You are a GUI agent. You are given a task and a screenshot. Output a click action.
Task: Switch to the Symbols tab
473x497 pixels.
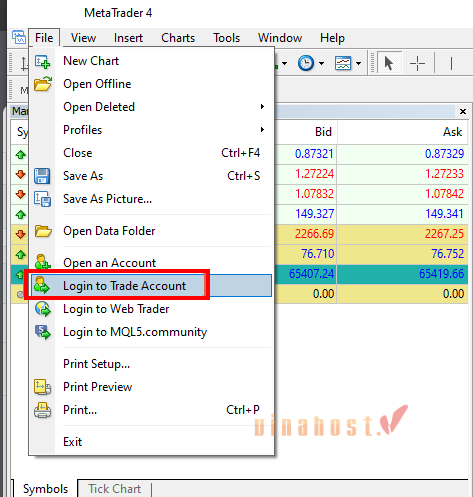[45, 489]
